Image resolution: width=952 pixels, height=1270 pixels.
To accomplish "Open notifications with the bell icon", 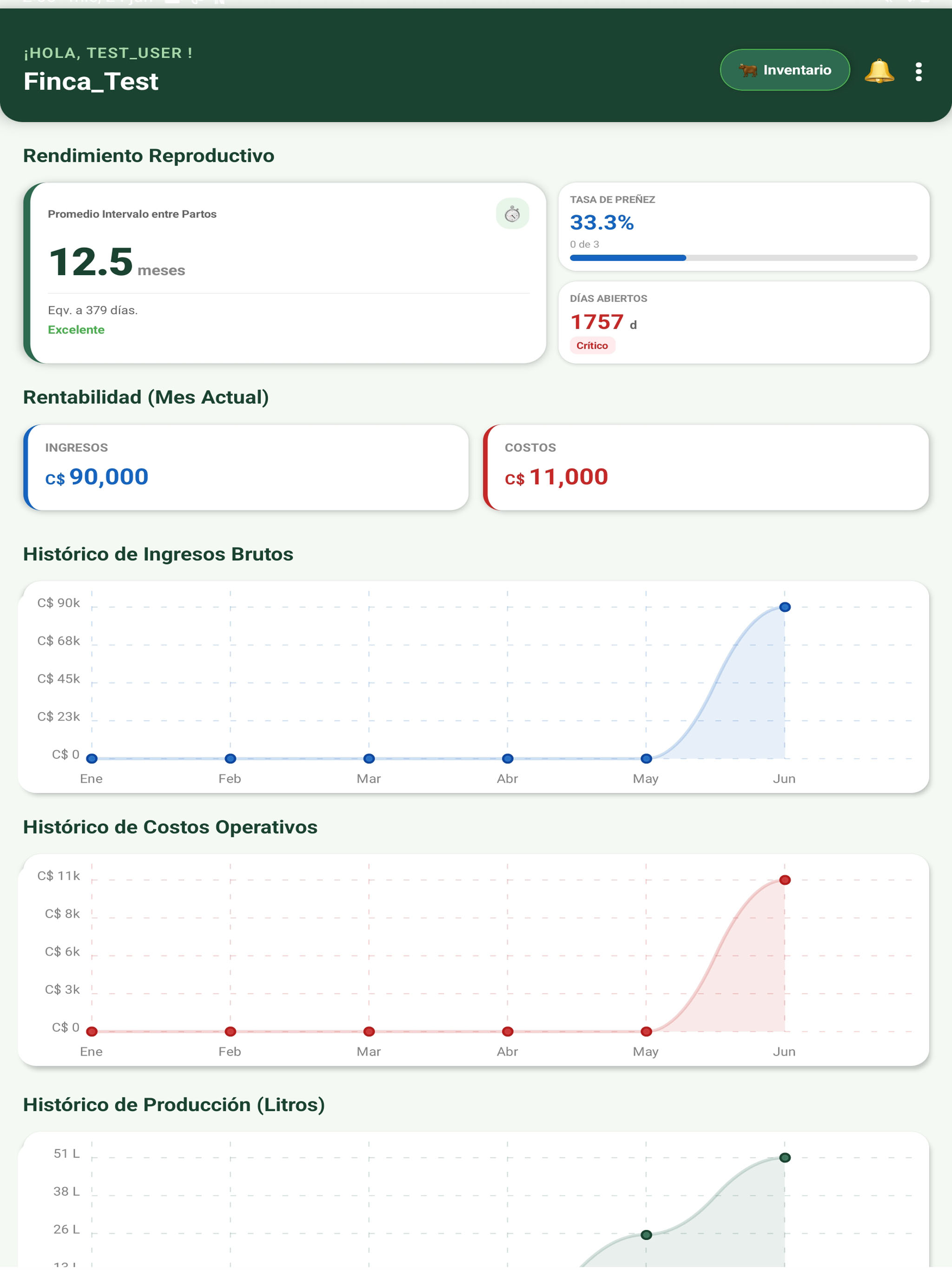I will [879, 71].
